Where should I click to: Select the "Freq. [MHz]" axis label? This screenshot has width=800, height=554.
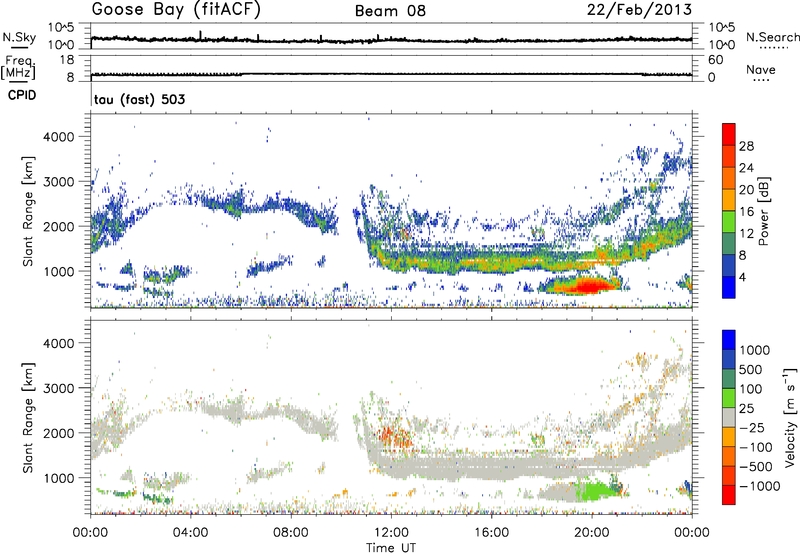[18, 68]
